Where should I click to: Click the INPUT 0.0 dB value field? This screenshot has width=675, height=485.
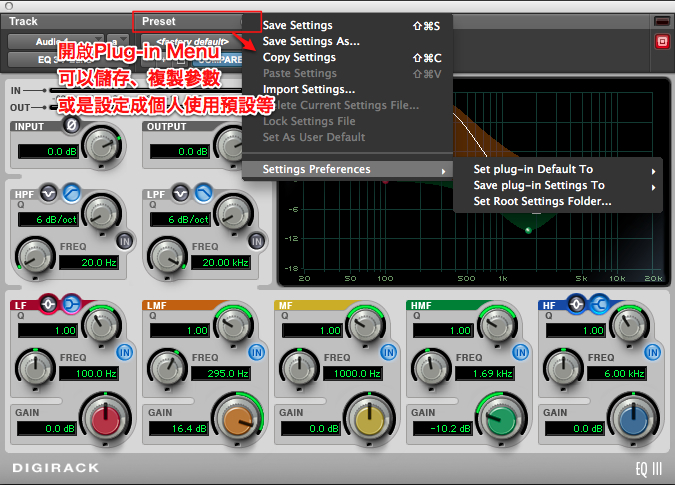pos(48,151)
